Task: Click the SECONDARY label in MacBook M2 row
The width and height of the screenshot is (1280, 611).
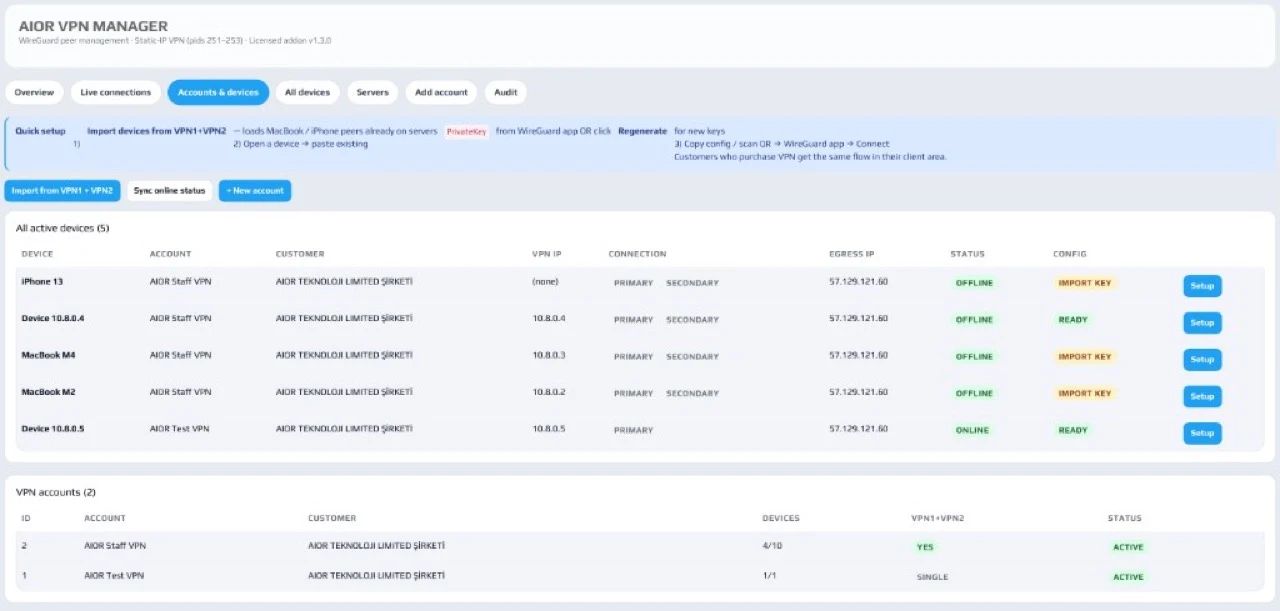Action: point(693,393)
